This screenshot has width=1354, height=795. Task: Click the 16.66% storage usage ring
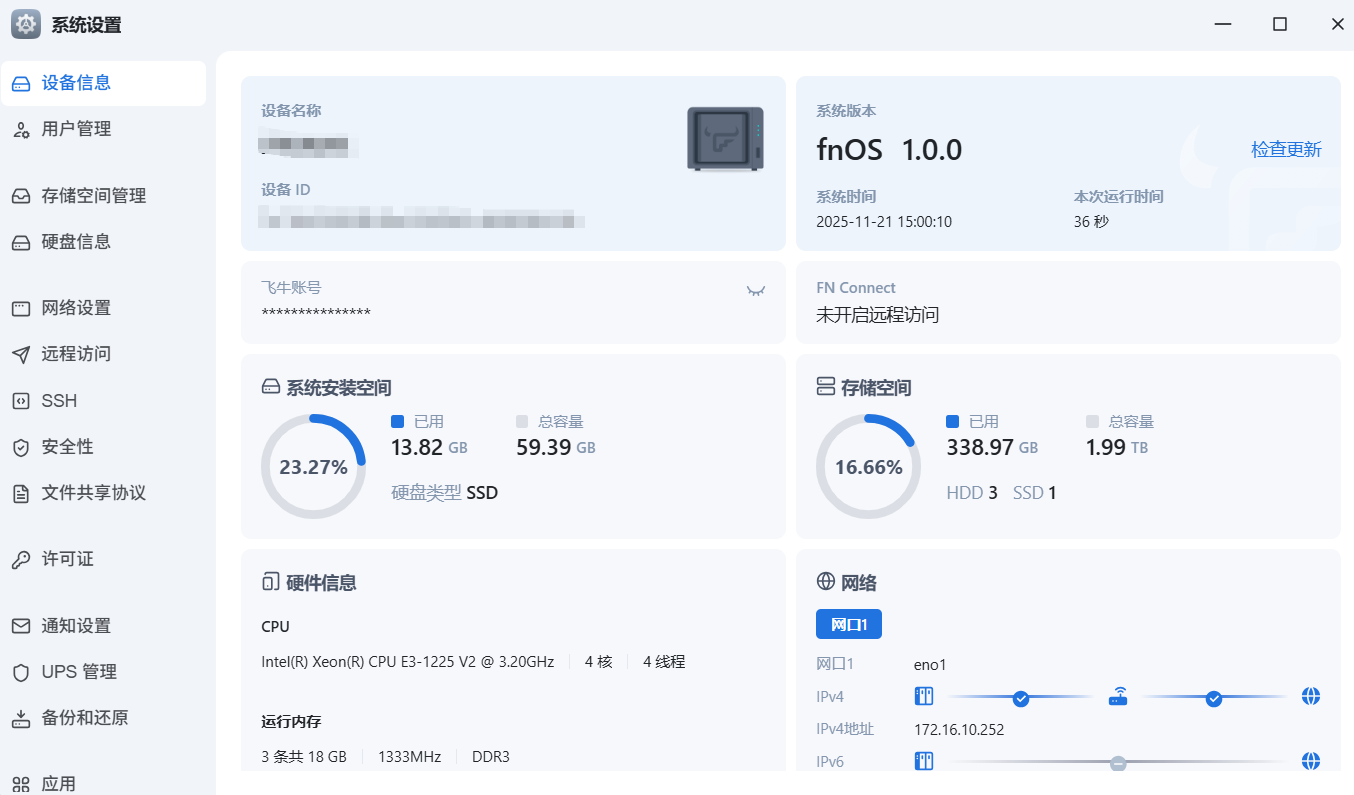[x=868, y=466]
